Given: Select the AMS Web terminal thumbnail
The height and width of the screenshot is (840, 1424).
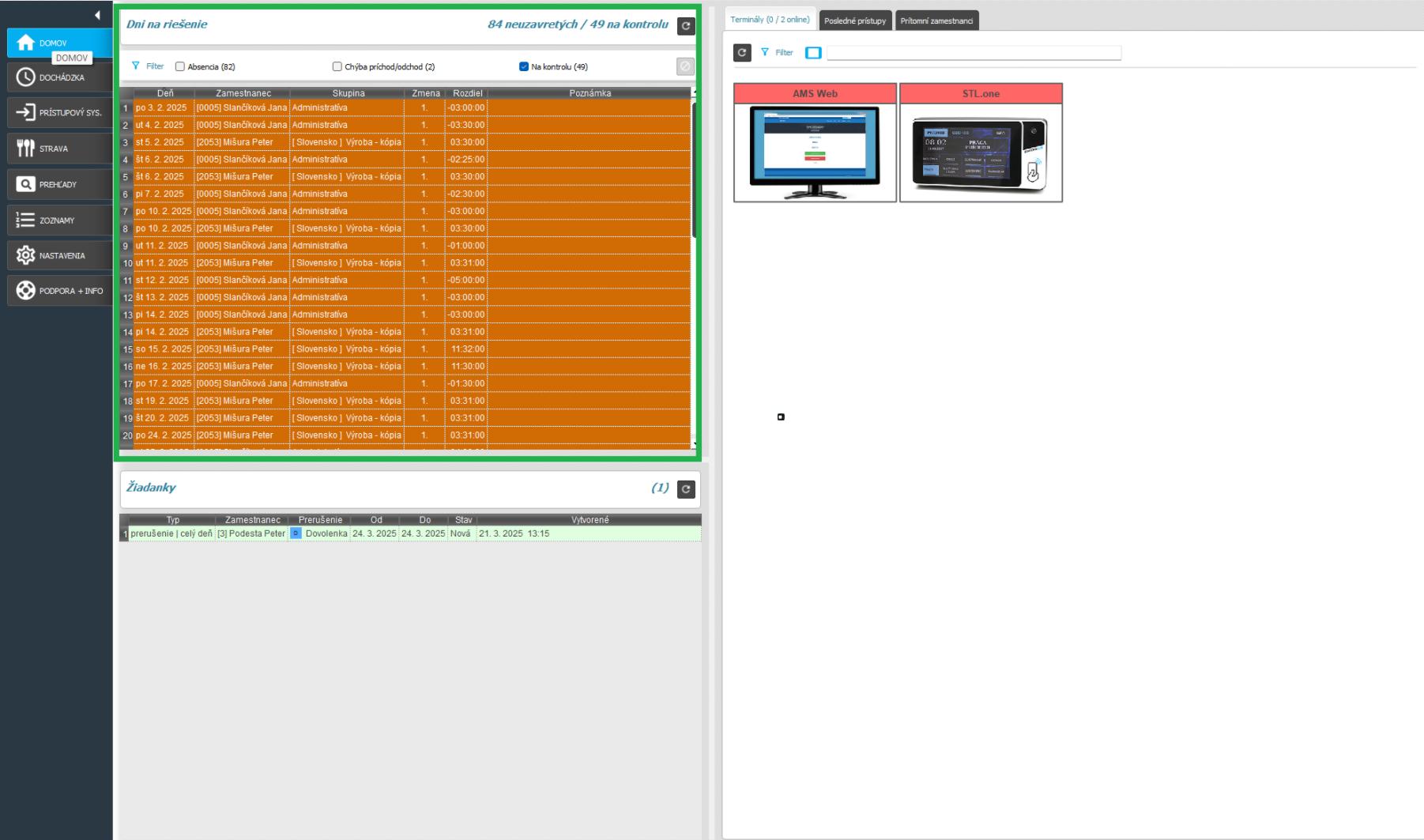Looking at the screenshot, I should (x=815, y=152).
